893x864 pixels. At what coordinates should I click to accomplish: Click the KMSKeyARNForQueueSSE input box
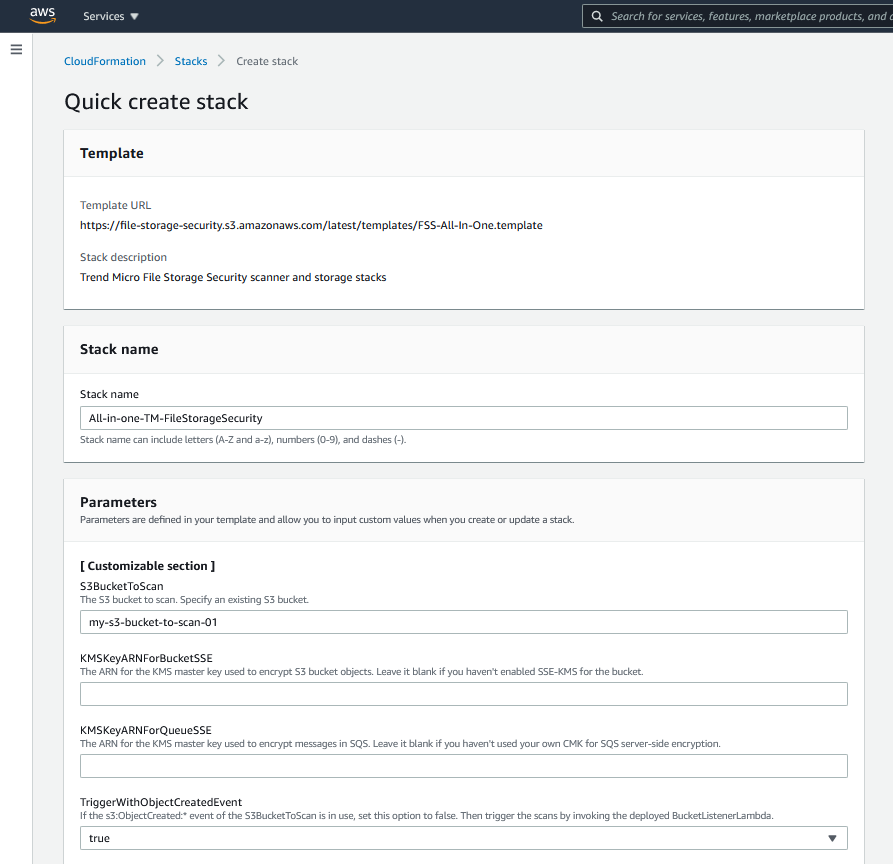[463, 766]
